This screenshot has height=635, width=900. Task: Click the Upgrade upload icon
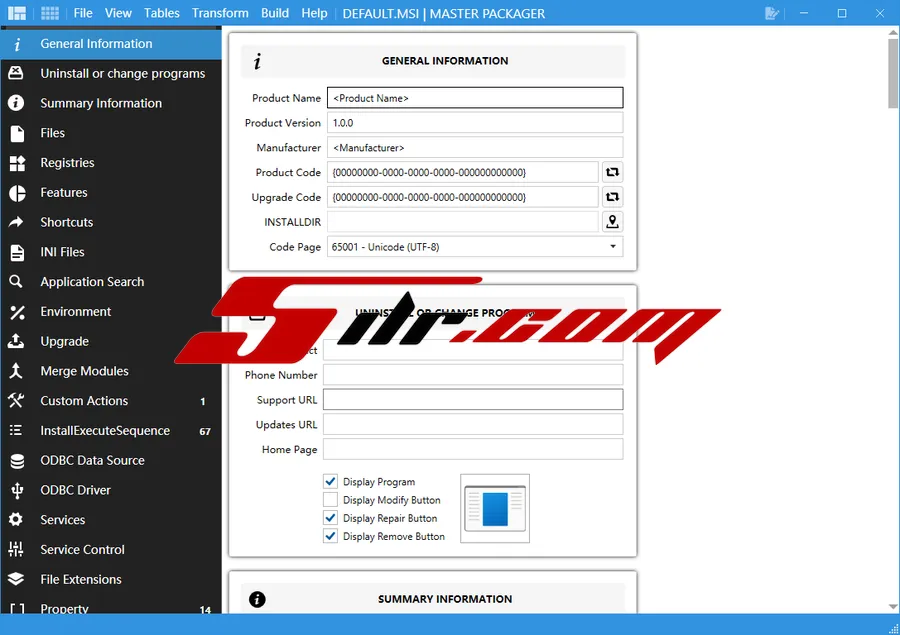16,341
